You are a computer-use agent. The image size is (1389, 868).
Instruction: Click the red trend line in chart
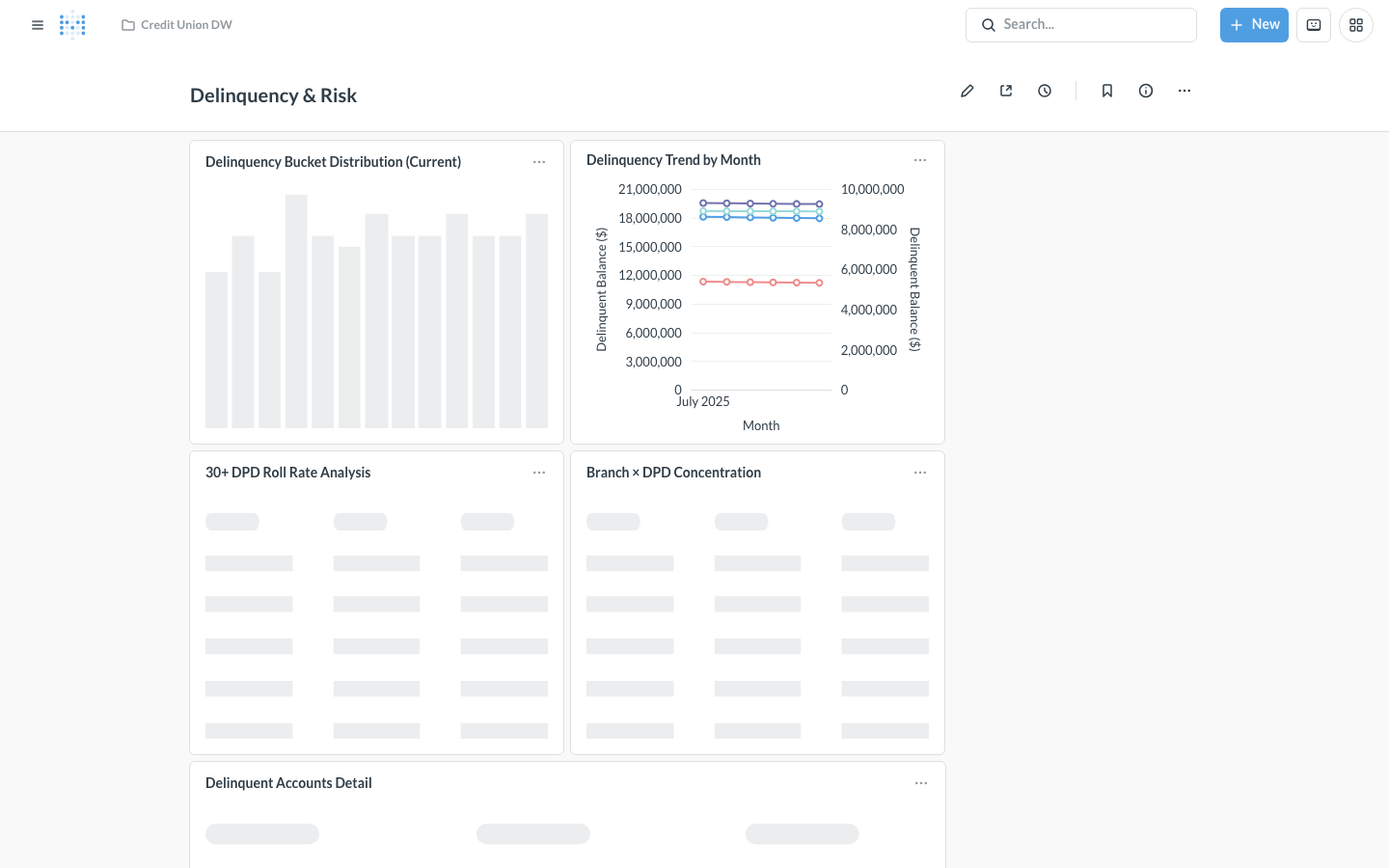point(761,283)
